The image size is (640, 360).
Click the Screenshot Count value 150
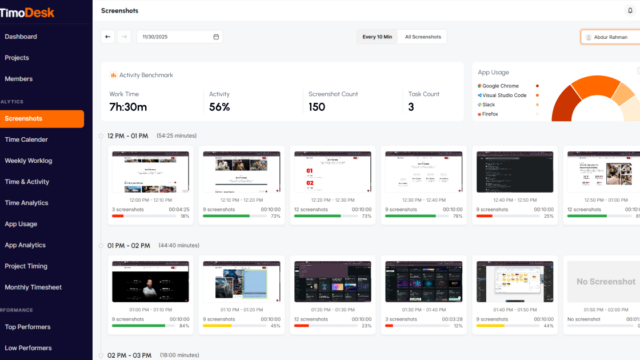pos(317,107)
